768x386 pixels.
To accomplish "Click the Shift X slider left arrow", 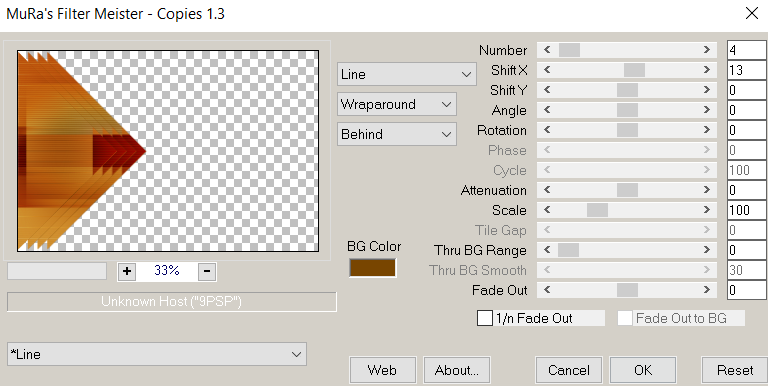I will [x=547, y=70].
